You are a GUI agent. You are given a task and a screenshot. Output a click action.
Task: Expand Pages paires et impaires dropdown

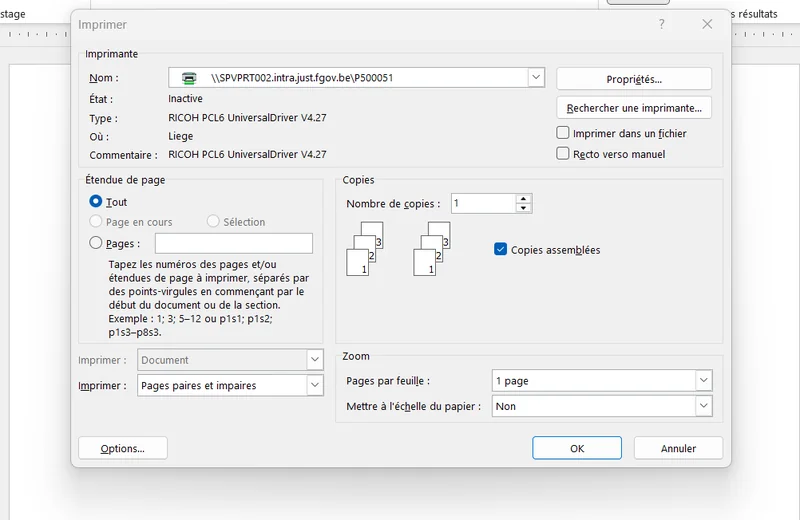(x=315, y=386)
